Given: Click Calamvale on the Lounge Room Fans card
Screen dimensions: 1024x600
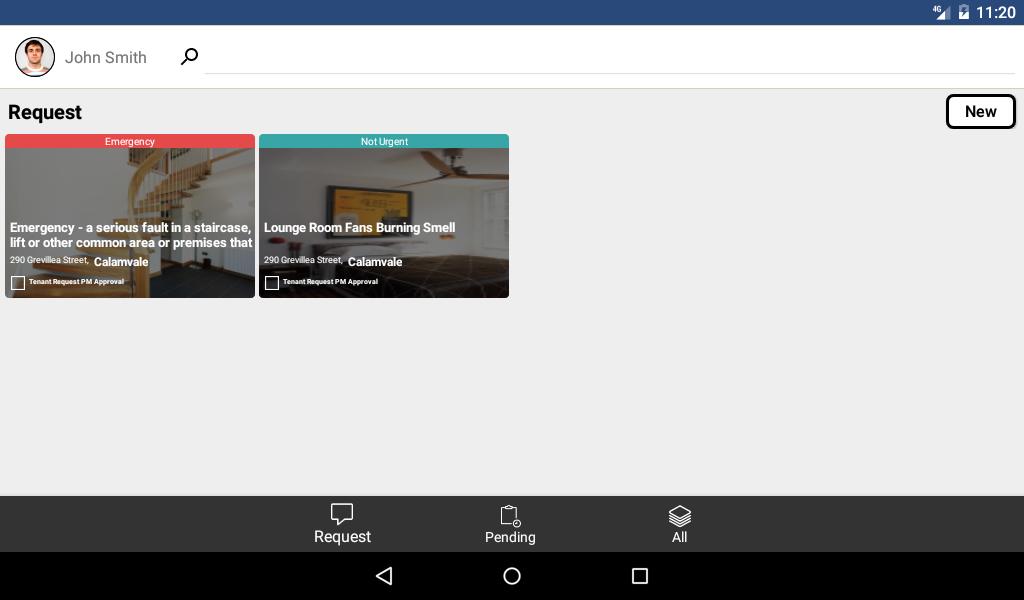Looking at the screenshot, I should [x=375, y=262].
